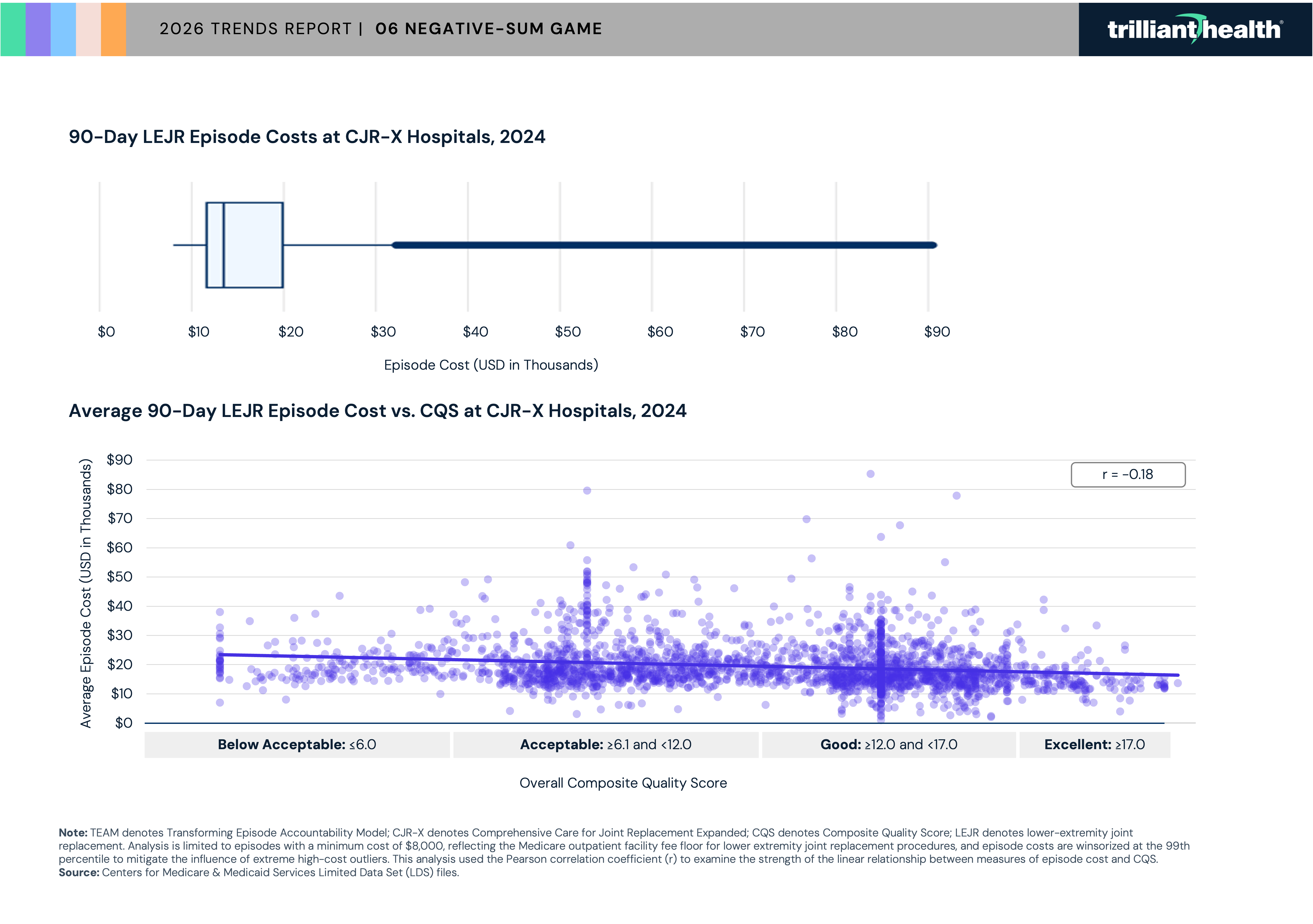Viewport: 1313px width, 924px height.
Task: Click the green color block in header
Action: (x=13, y=29)
